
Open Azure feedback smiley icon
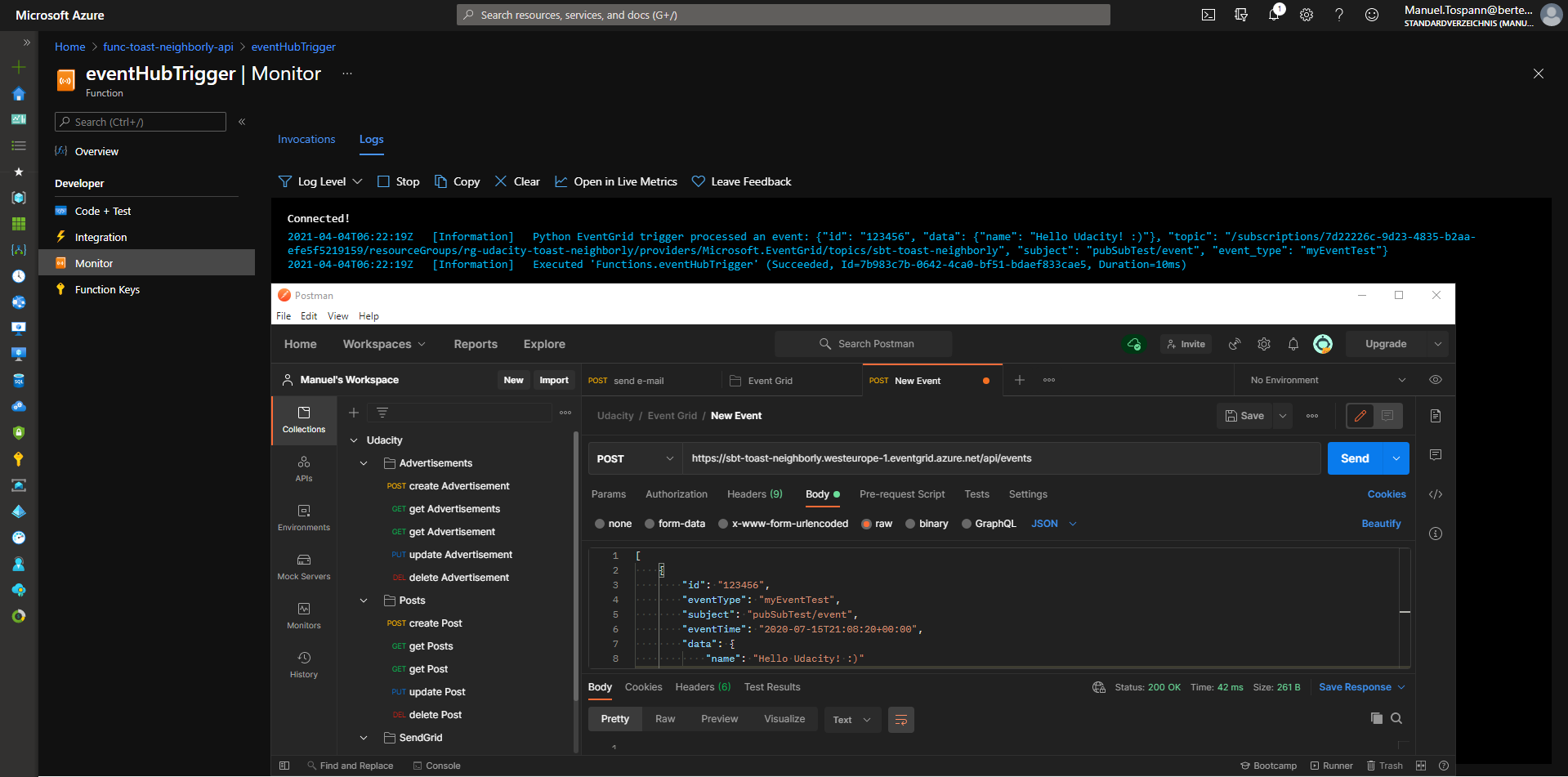(1372, 15)
